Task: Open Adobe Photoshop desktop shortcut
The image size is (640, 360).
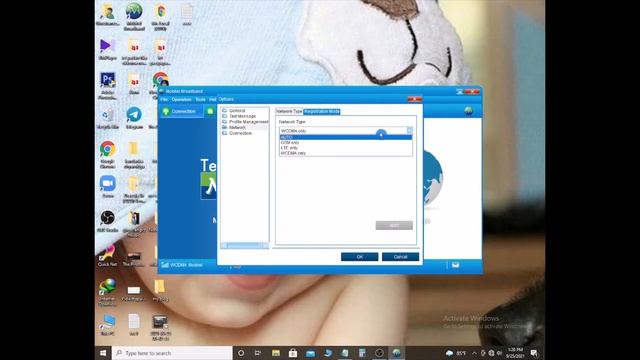Action: click(x=108, y=86)
